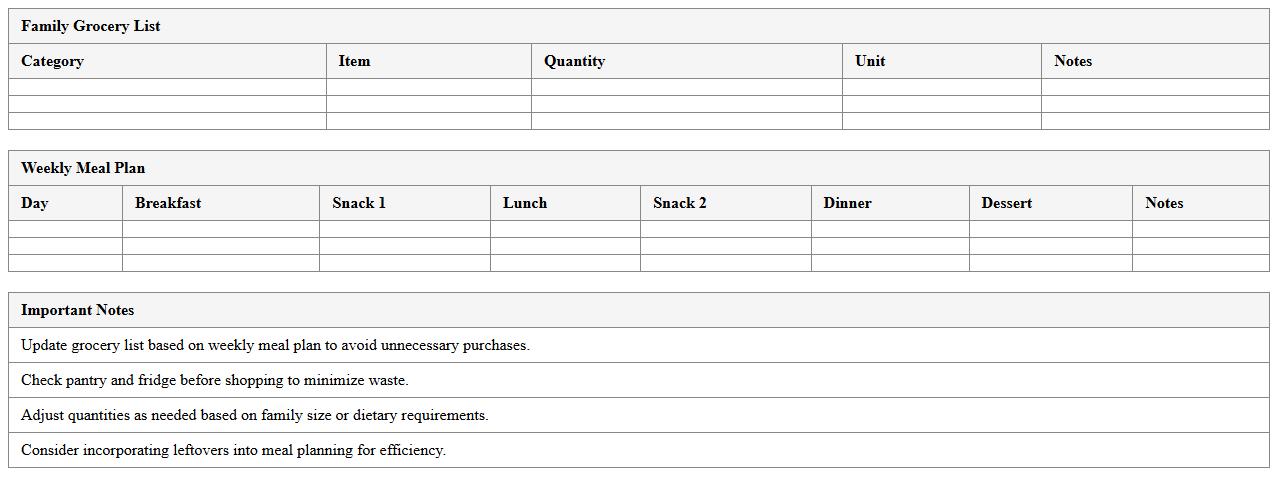
Task: Click the meal plan Notes header
Action: click(1164, 203)
